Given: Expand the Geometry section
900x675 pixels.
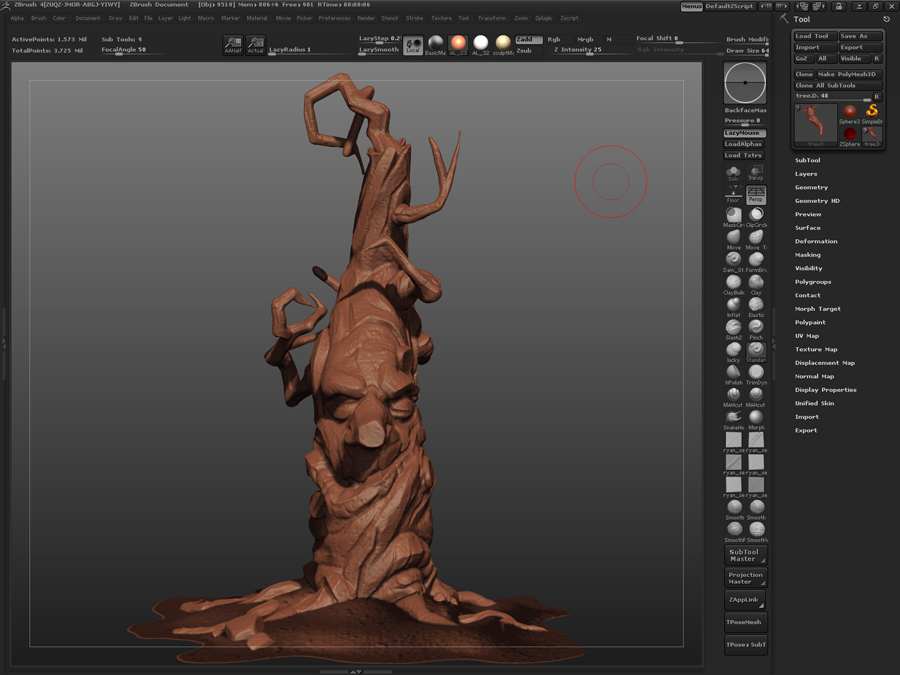Looking at the screenshot, I should point(811,187).
